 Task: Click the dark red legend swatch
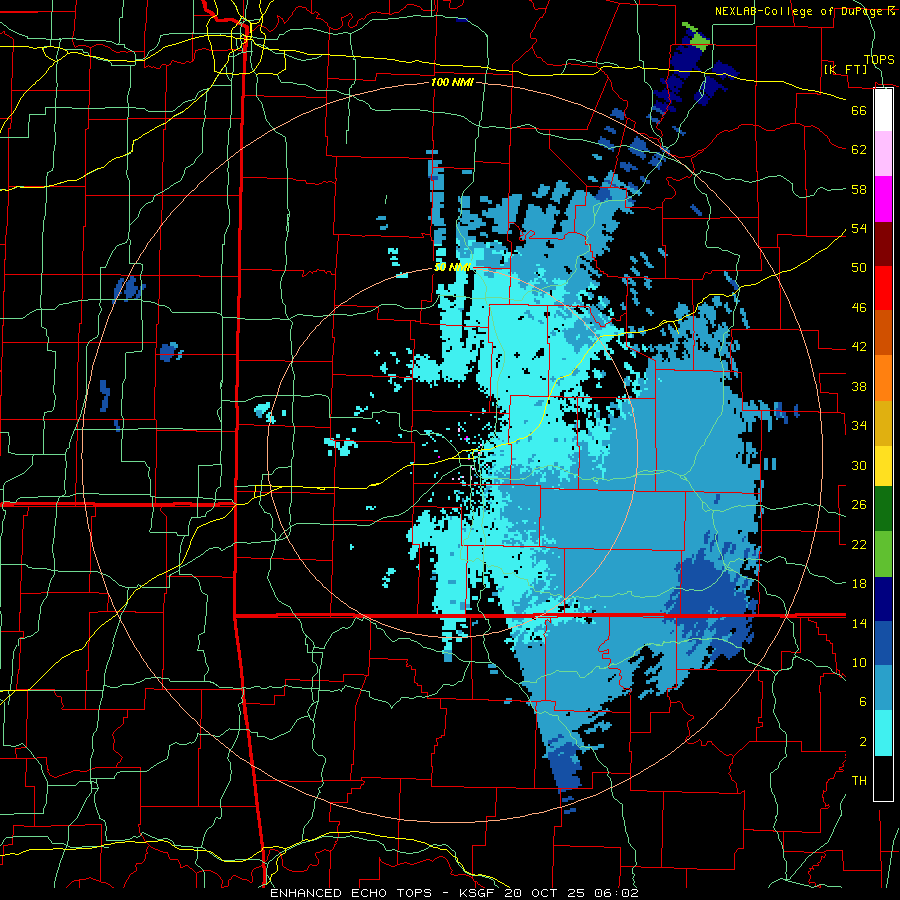point(883,244)
